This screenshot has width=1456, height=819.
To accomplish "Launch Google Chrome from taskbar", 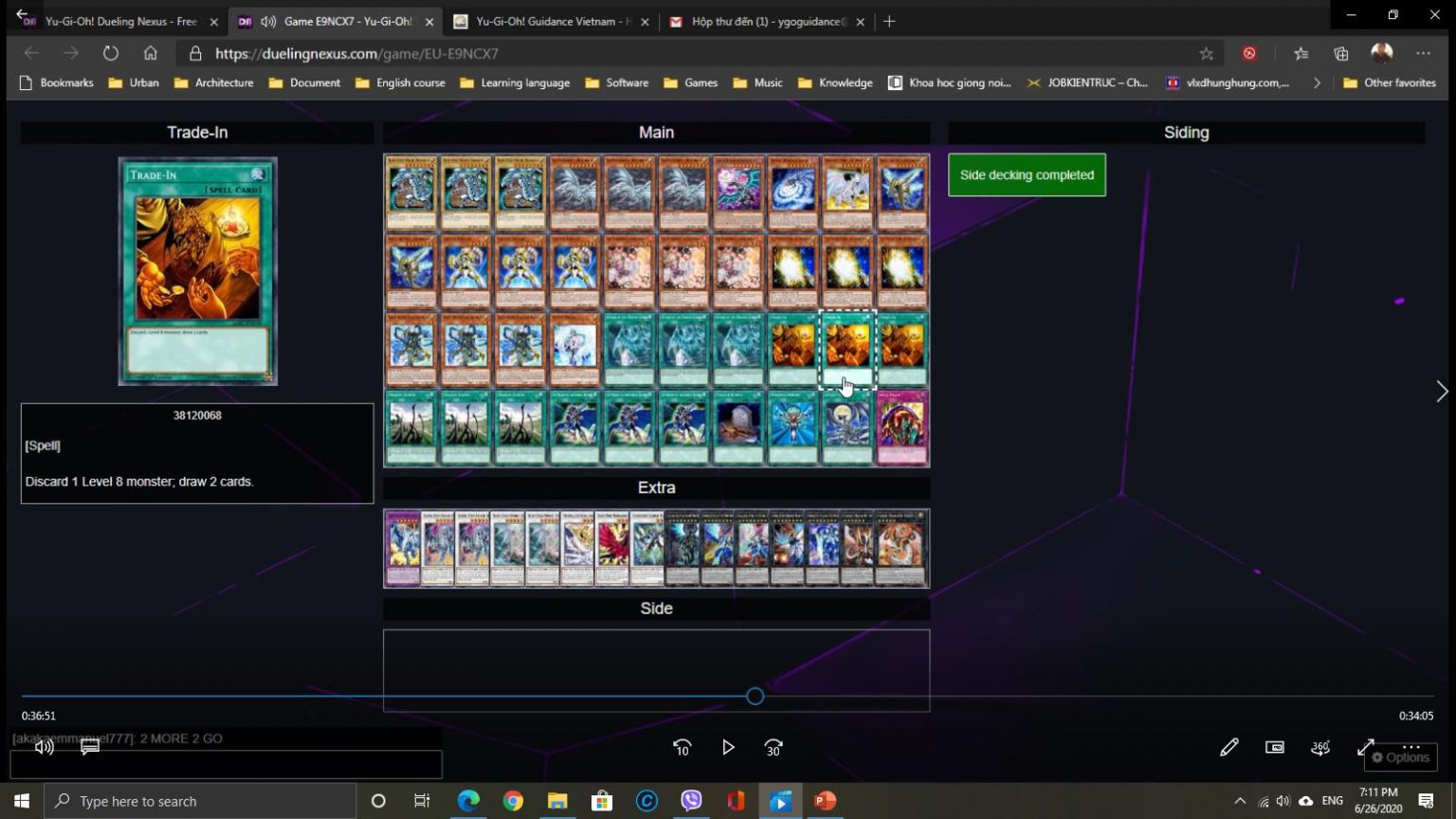I will 513,801.
